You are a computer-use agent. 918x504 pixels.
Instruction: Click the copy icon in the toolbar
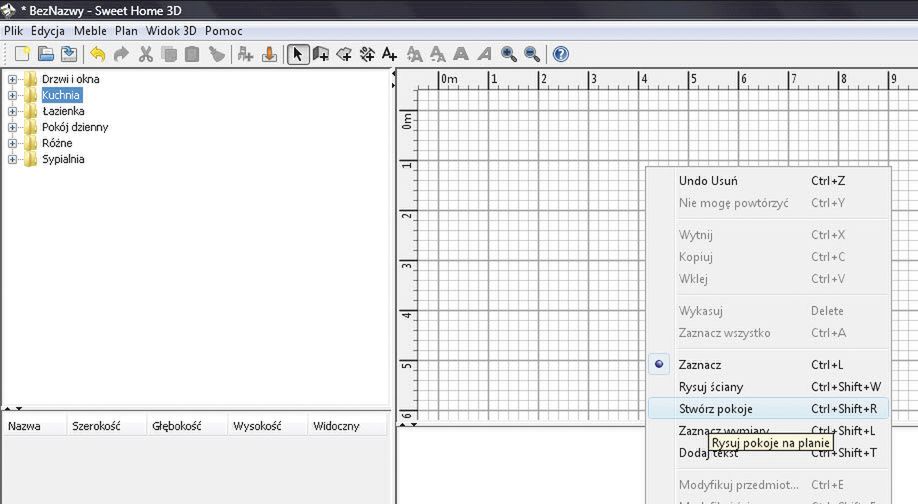click(169, 54)
